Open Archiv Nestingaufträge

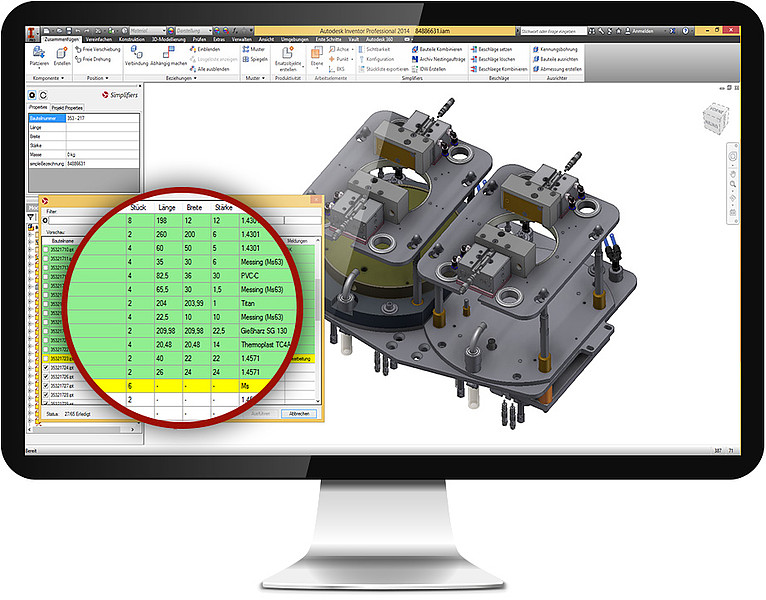click(x=439, y=59)
